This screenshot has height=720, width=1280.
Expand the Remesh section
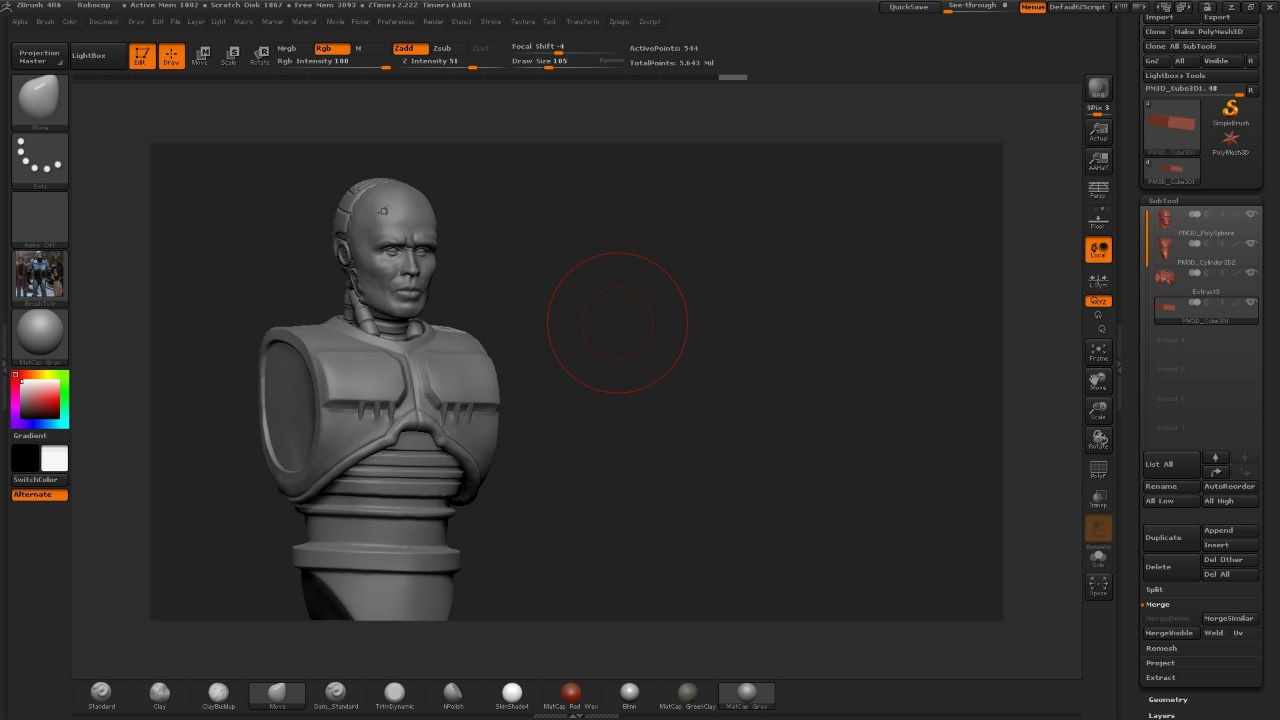(1161, 649)
